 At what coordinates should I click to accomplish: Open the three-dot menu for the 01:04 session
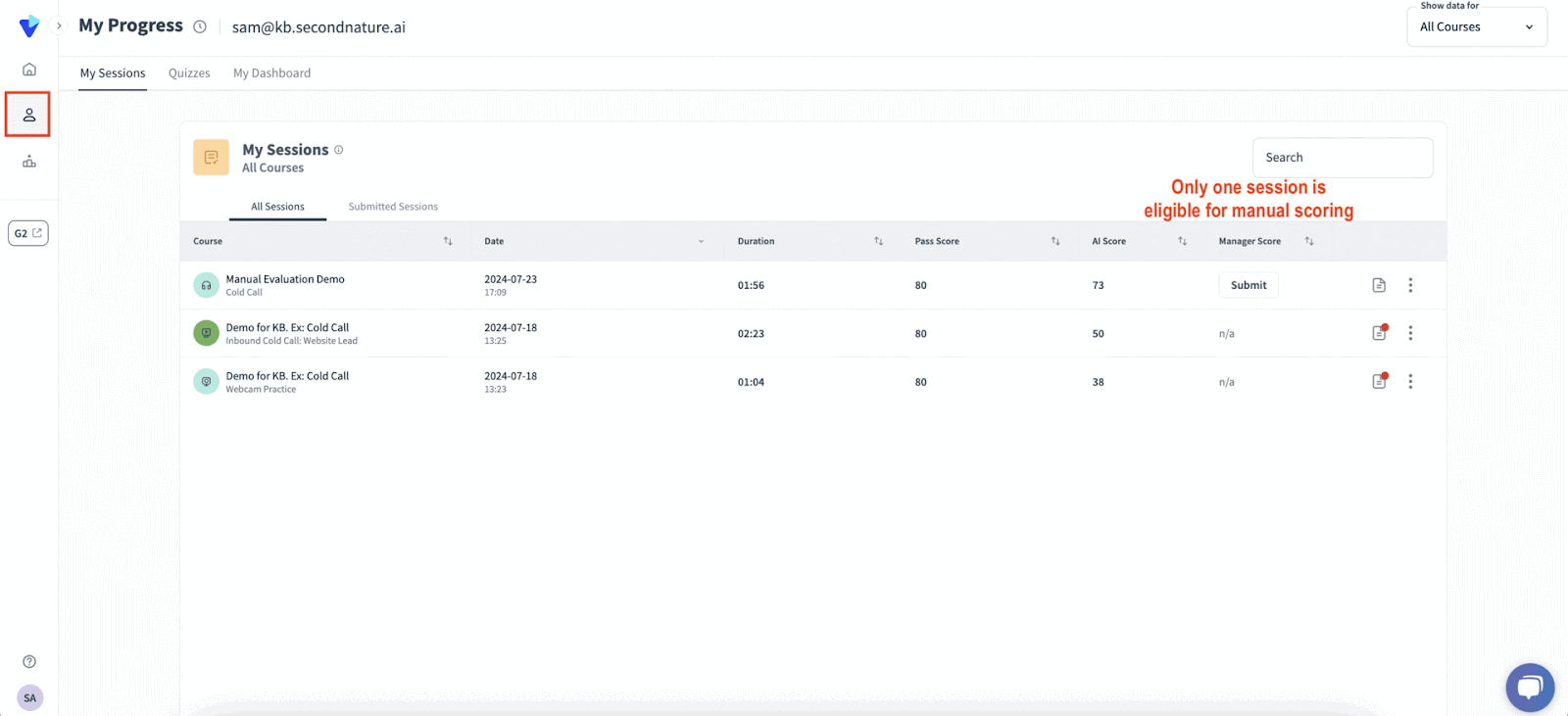[1410, 382]
